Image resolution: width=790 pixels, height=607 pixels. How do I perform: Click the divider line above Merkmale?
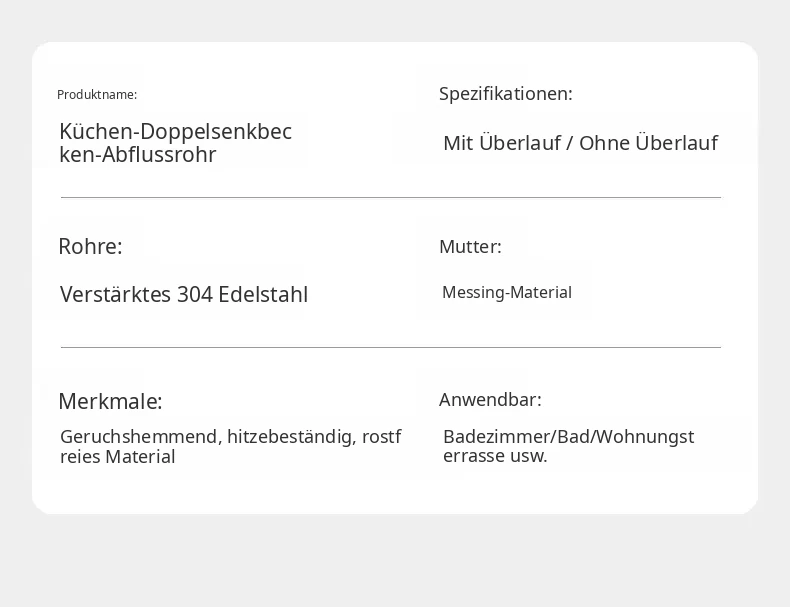pos(391,347)
